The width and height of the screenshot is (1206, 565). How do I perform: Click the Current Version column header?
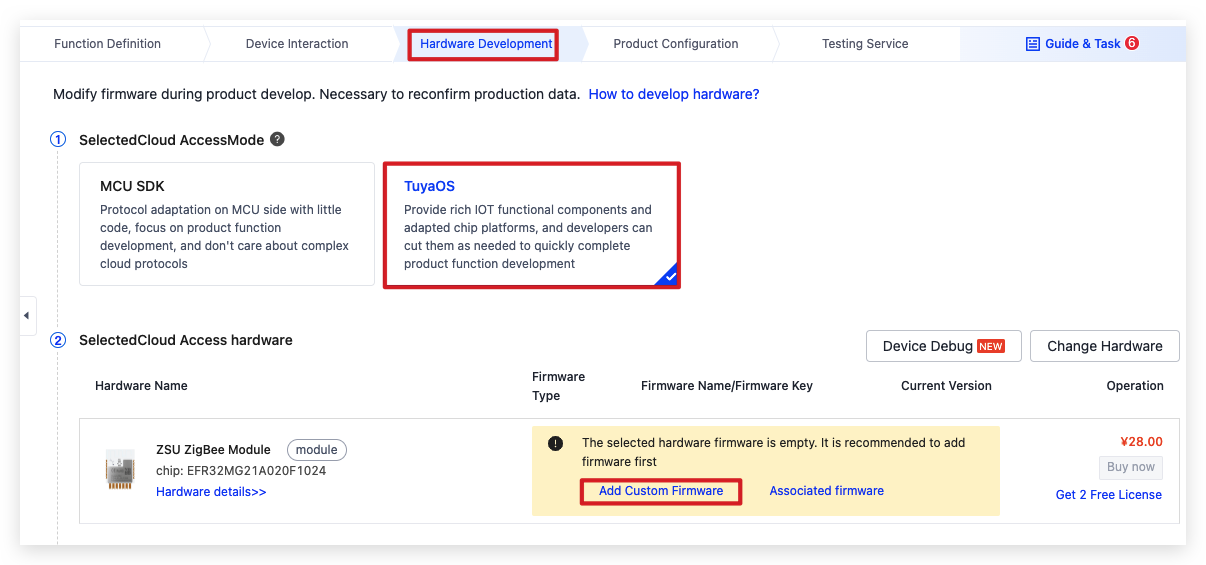click(x=946, y=386)
